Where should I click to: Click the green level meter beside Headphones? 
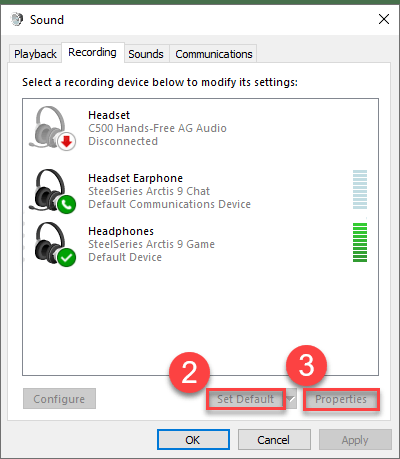point(360,242)
